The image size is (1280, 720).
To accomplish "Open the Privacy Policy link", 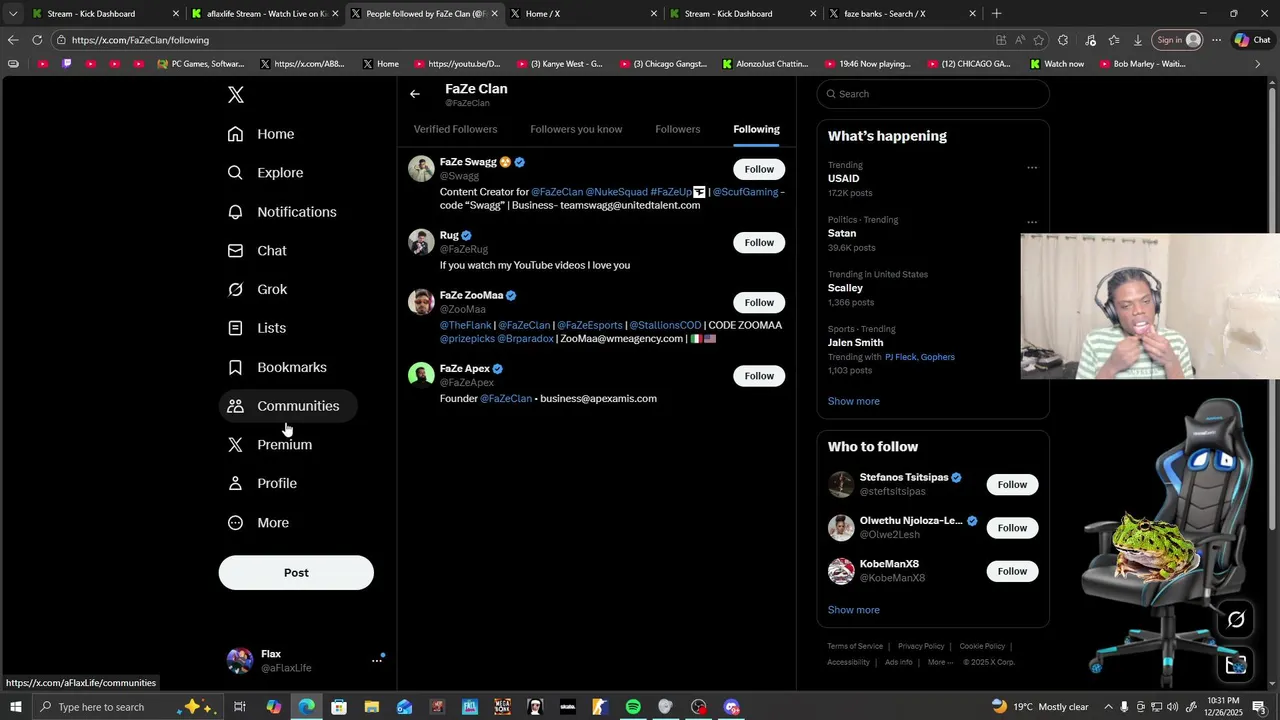I will [921, 646].
